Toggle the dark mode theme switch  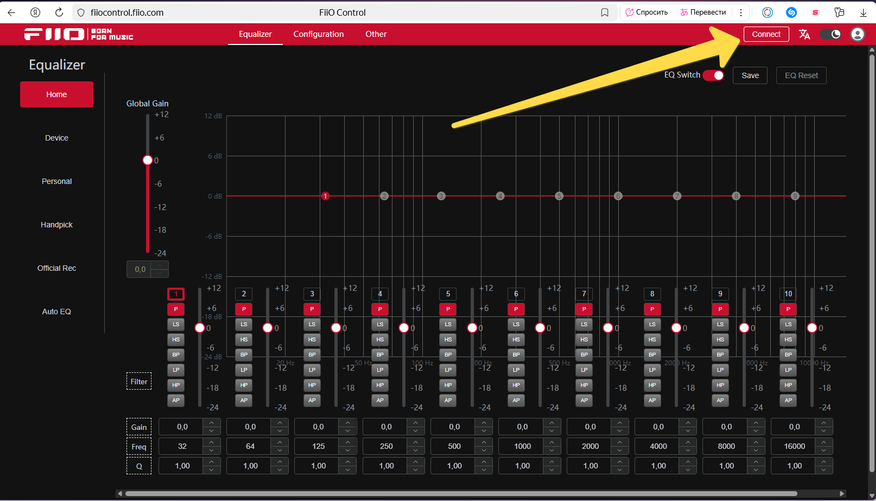[x=831, y=35]
